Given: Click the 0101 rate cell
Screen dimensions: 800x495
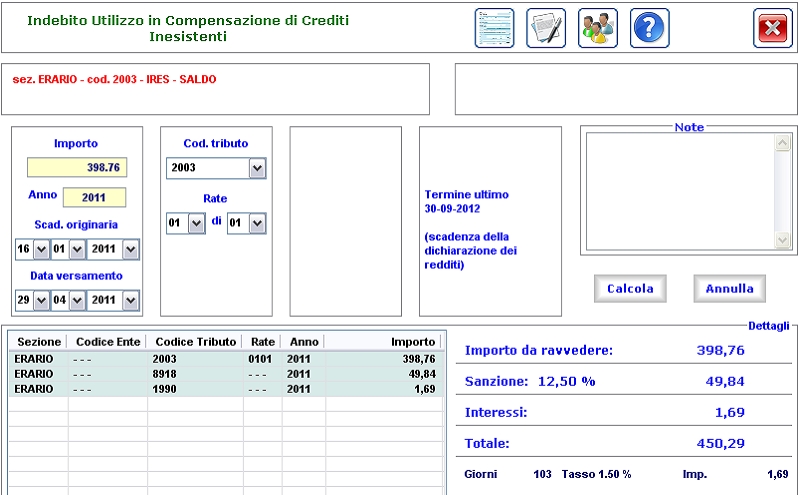Looking at the screenshot, I should tap(260, 359).
